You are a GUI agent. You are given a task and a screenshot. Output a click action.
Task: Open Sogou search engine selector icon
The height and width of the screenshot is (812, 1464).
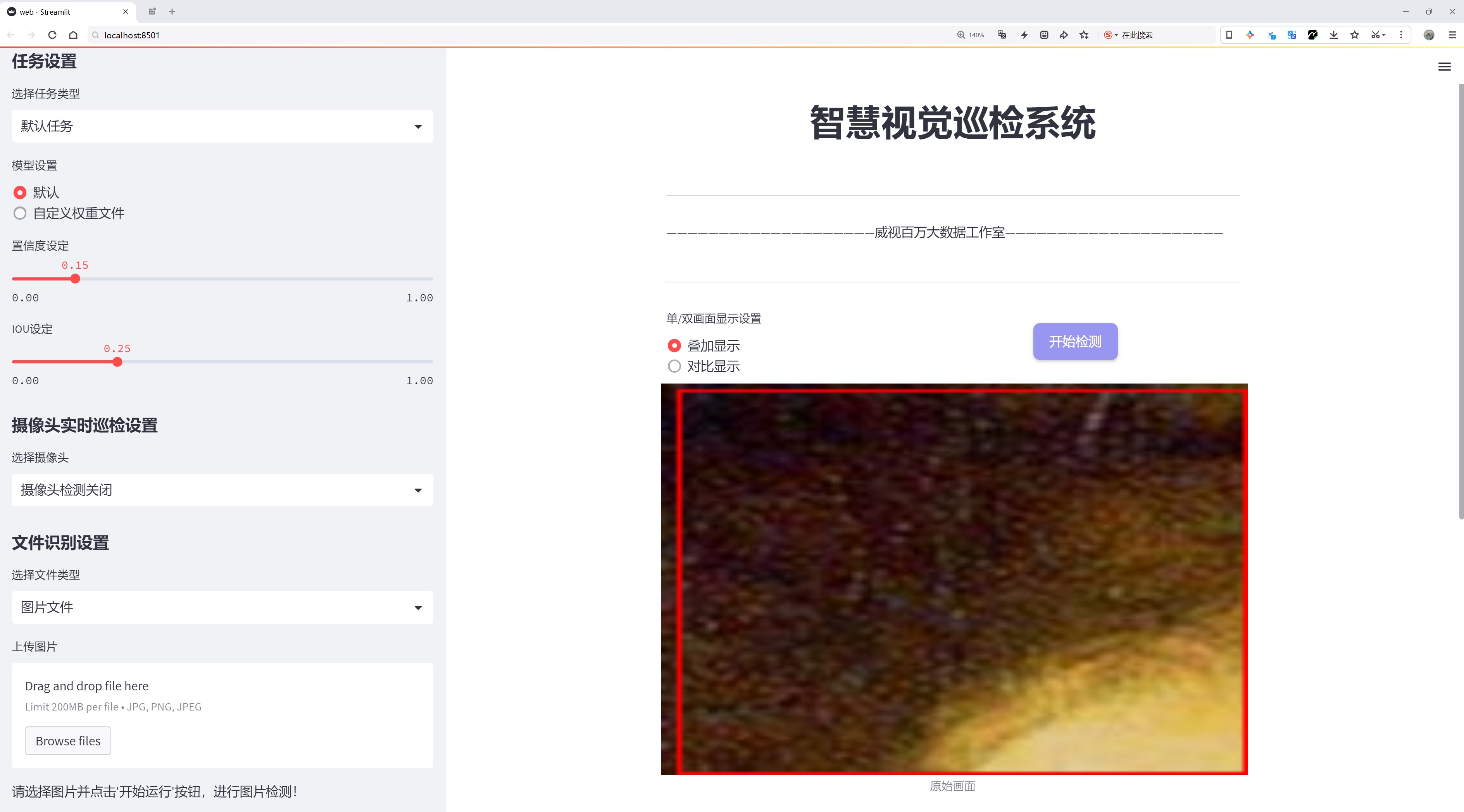point(1111,34)
